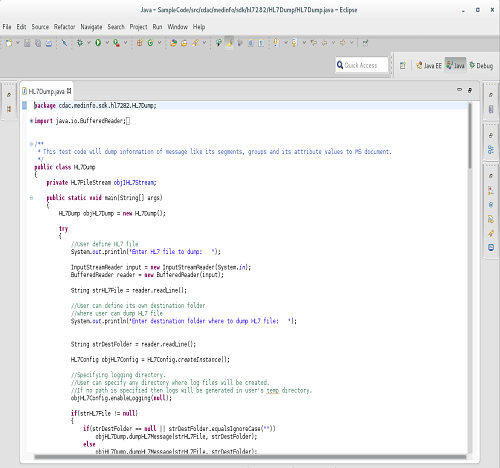Screen dimensions: 500x468
Task: Click the Open Type toolbar icon
Action: [x=173, y=43]
